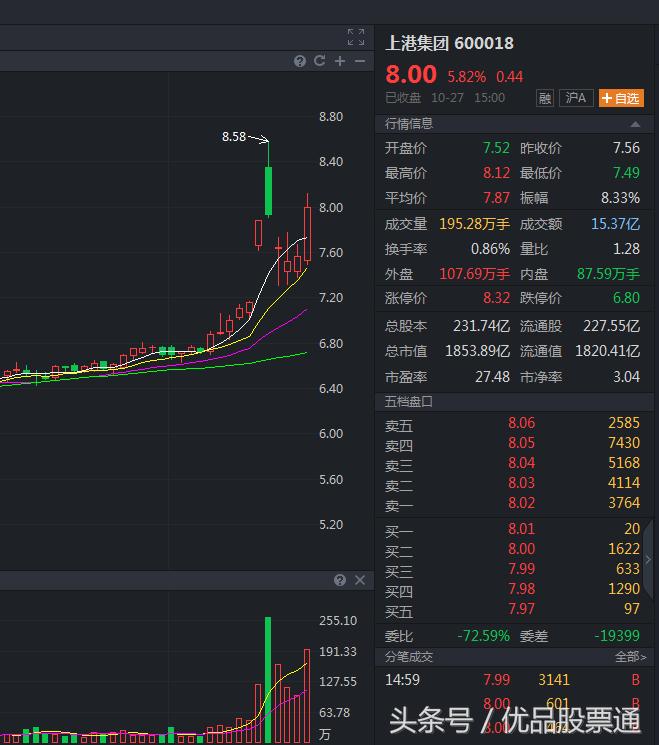Viewport: 659px width, 745px height.
Task: Click the P/B ratio 3.04
Action: click(x=626, y=377)
